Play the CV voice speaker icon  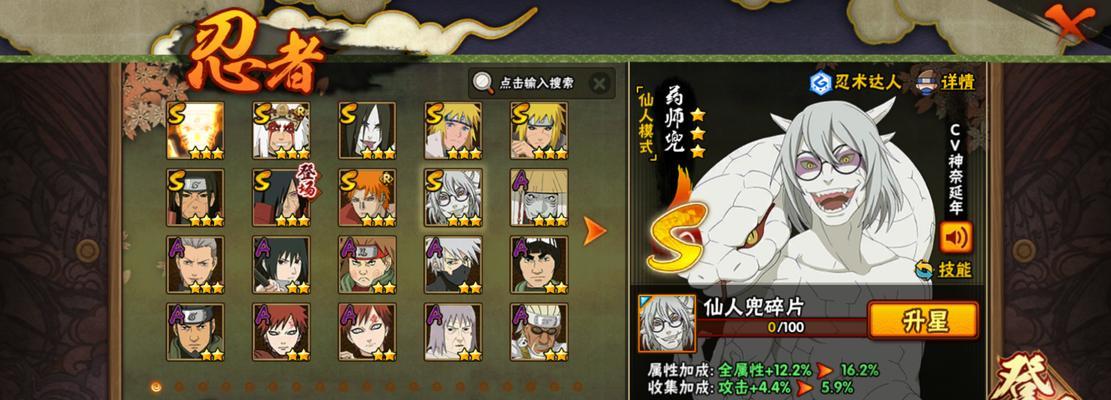956,238
